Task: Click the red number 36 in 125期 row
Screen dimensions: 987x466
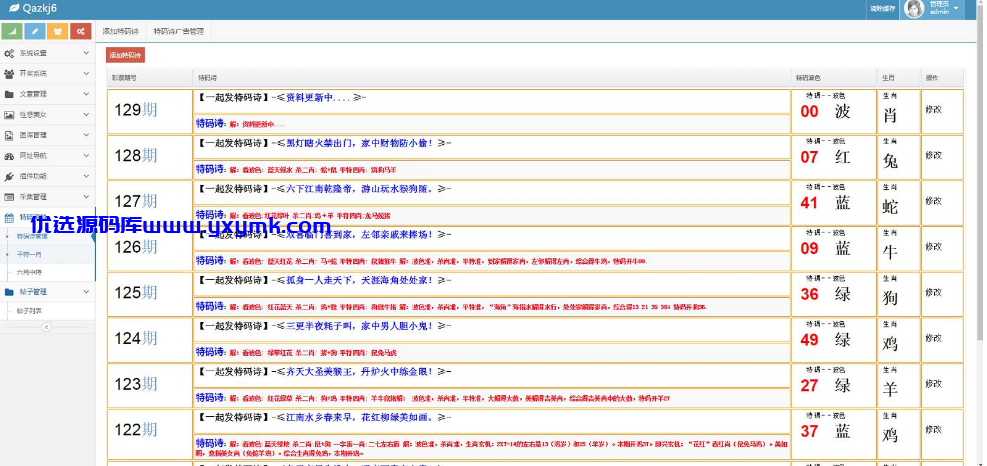Action: tap(809, 295)
